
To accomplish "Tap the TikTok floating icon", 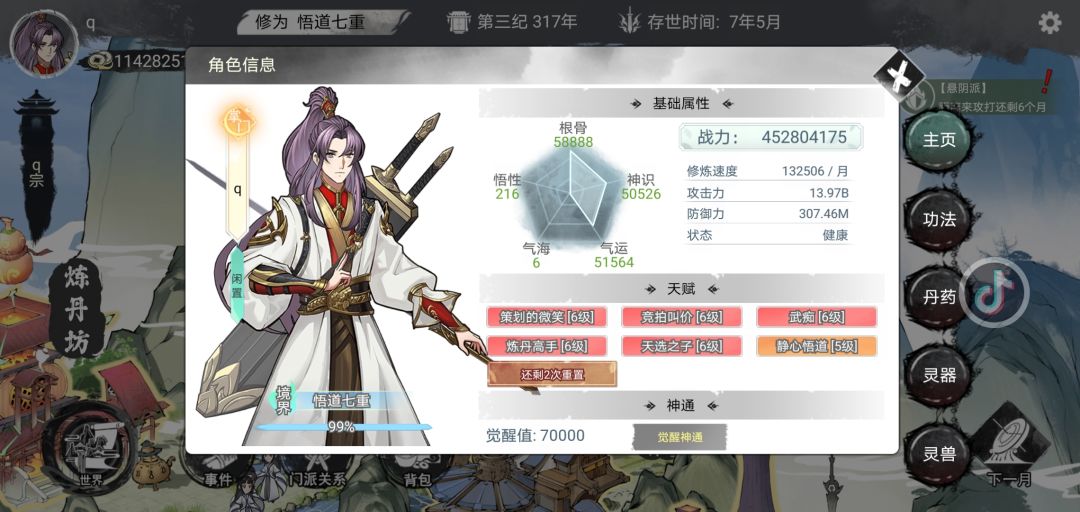I will [x=994, y=293].
